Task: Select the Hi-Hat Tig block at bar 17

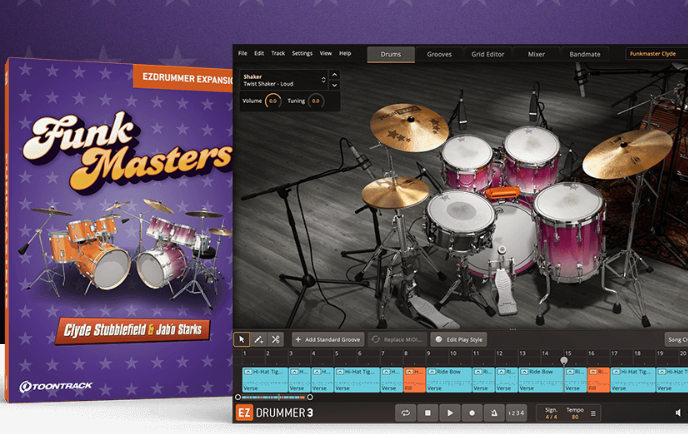Action: click(633, 380)
